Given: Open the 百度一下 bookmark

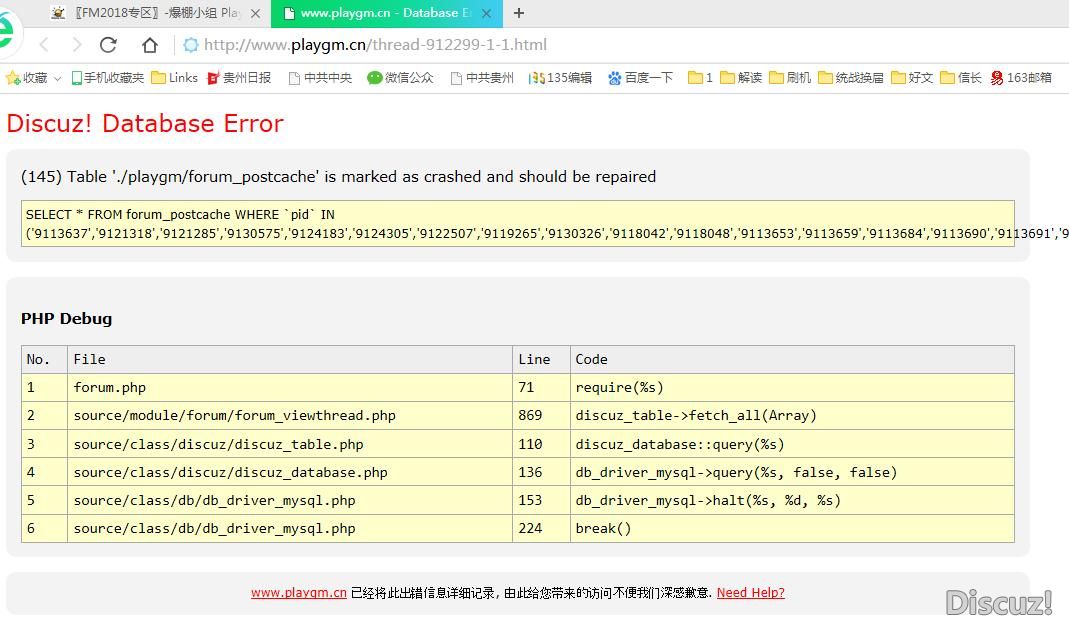Looking at the screenshot, I should pos(640,78).
